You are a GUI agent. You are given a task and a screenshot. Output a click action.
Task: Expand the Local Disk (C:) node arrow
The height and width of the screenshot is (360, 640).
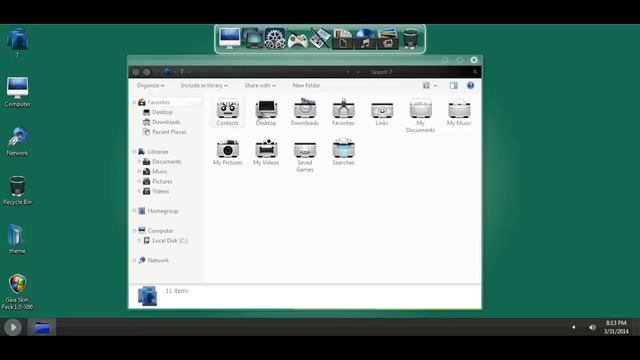pos(139,241)
